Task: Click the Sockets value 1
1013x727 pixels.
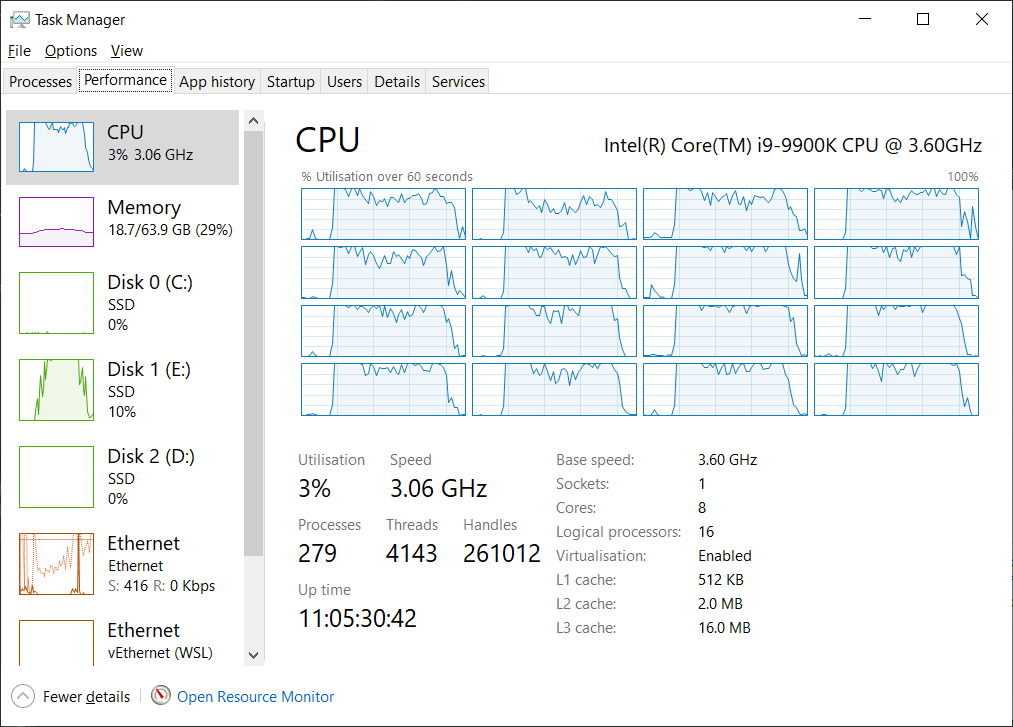Action: (702, 483)
